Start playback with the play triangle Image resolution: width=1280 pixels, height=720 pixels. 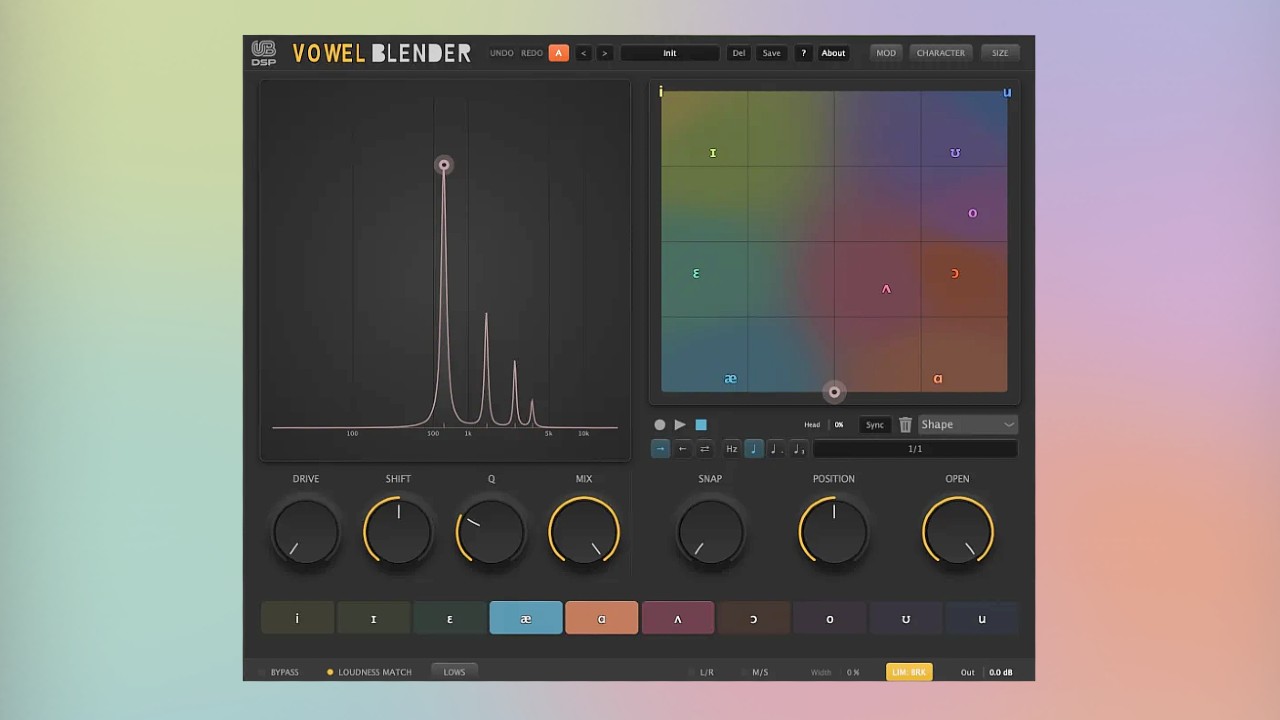(680, 425)
